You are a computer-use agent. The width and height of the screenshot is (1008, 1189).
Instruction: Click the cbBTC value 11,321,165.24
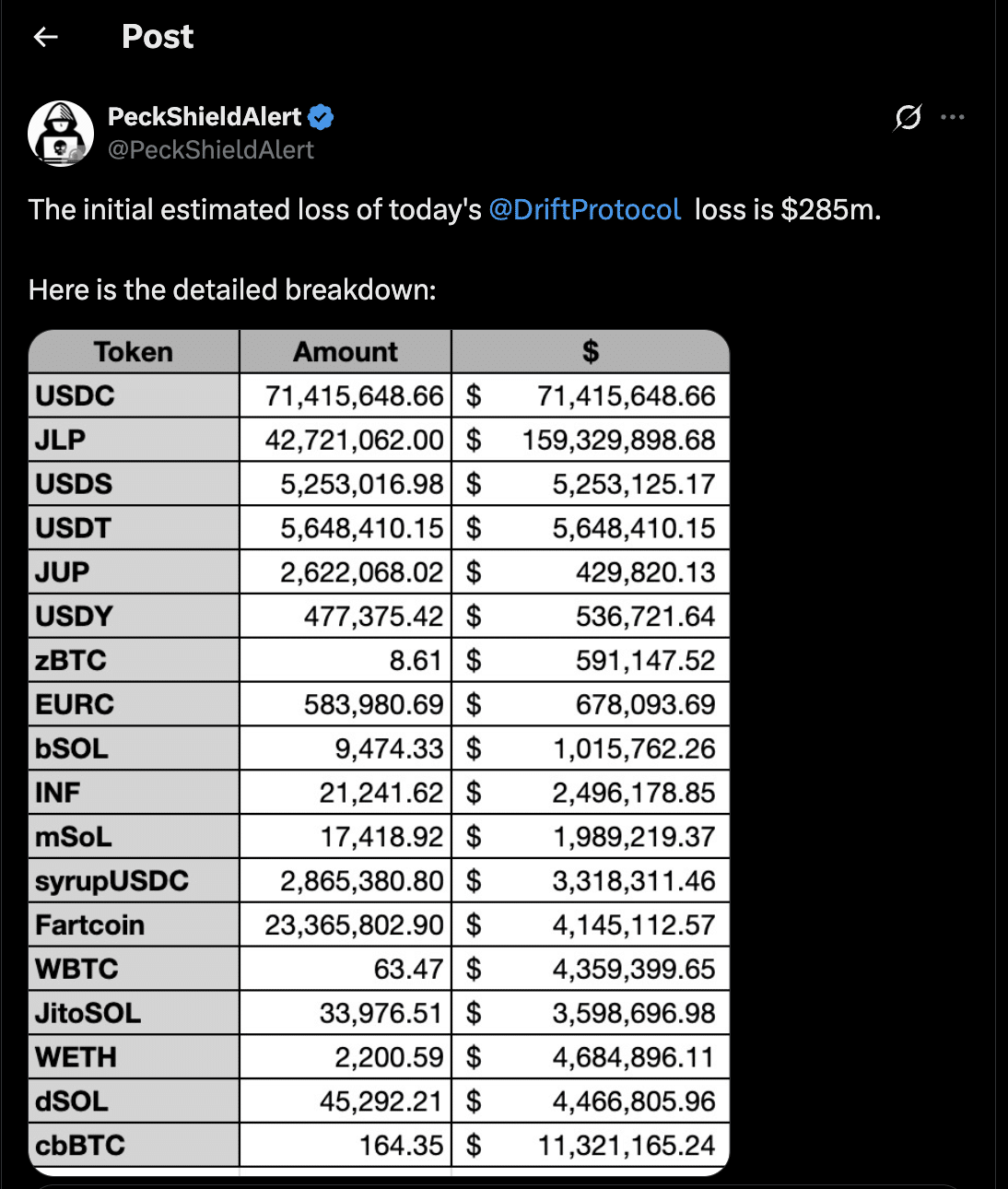(627, 1146)
